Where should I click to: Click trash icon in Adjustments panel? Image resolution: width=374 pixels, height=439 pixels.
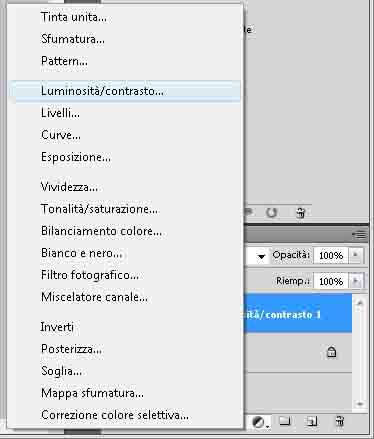click(x=301, y=212)
